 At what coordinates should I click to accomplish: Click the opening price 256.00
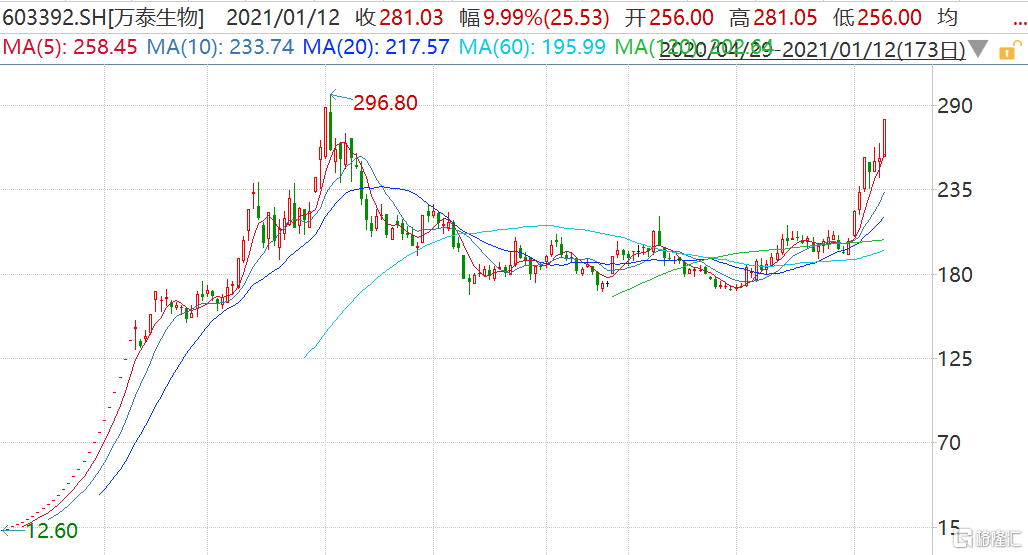point(681,18)
